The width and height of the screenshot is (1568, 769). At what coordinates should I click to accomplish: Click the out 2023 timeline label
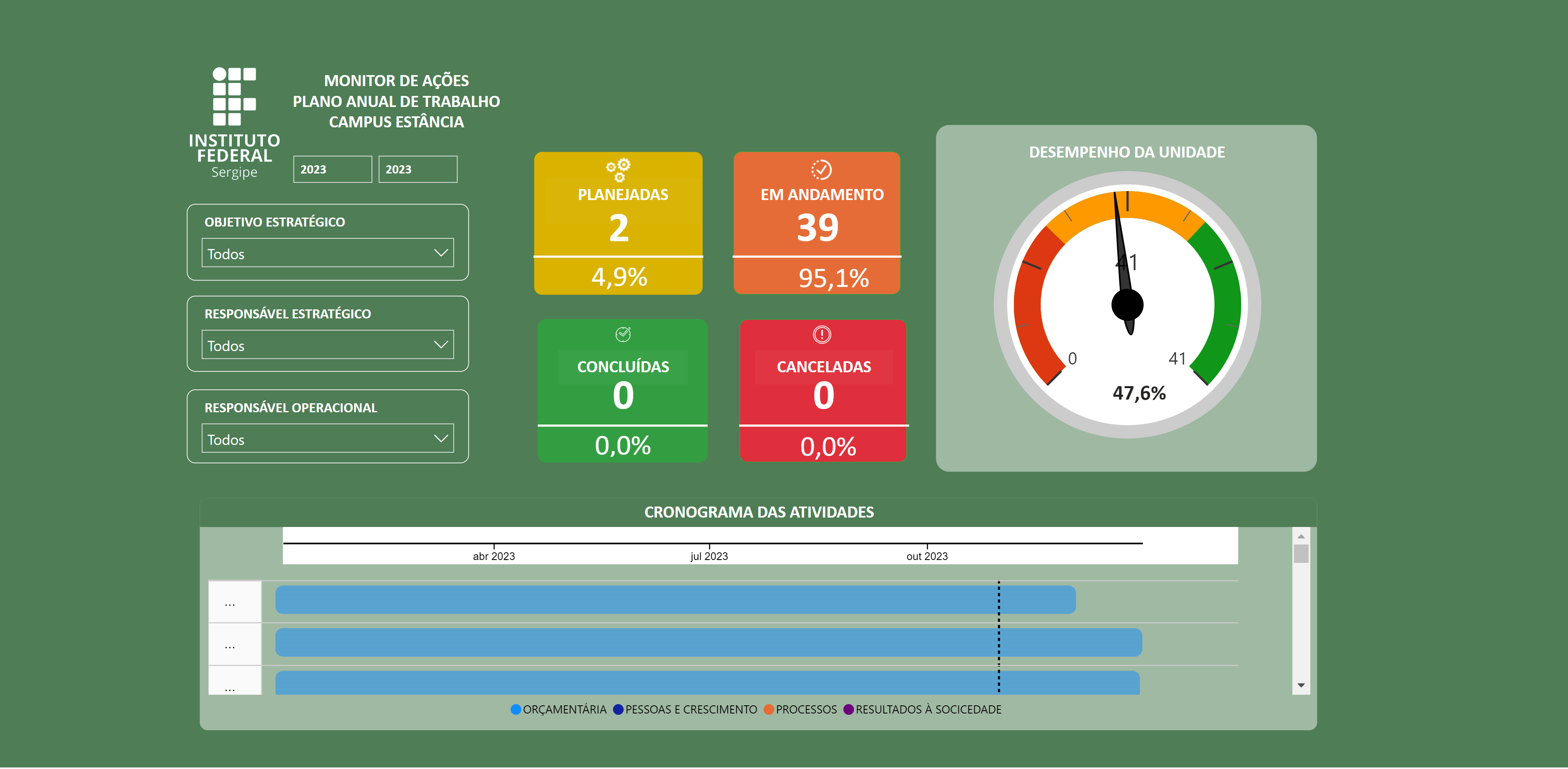(x=927, y=556)
